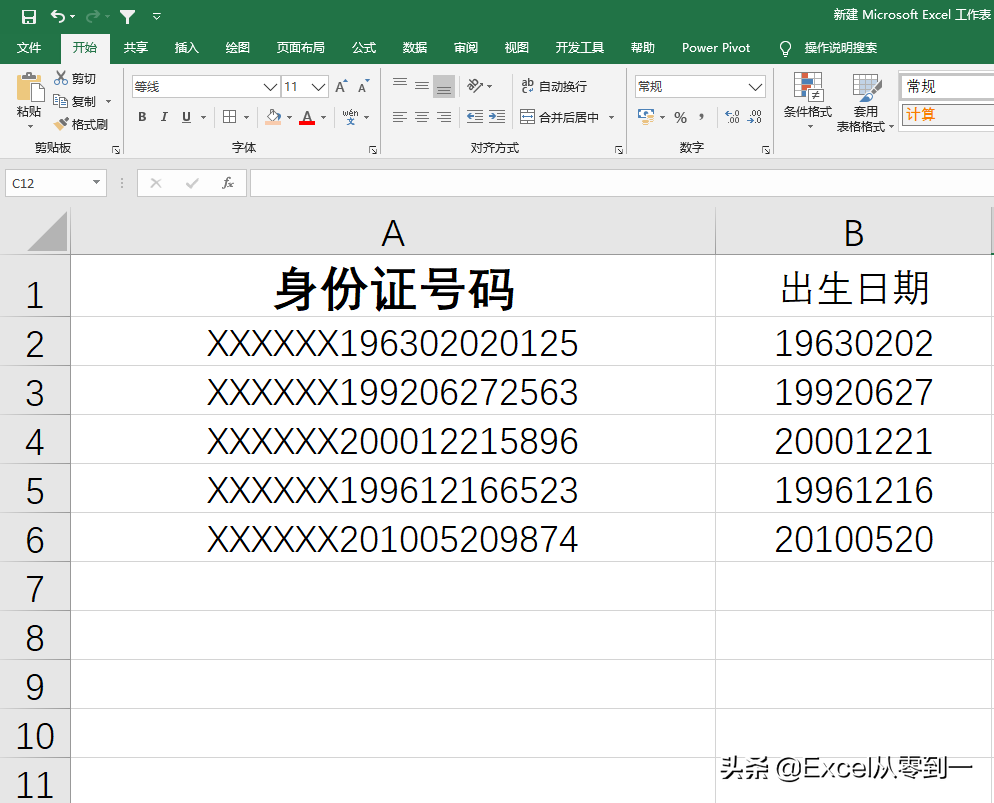
Task: Apply the fill color bucket
Action: 273,117
